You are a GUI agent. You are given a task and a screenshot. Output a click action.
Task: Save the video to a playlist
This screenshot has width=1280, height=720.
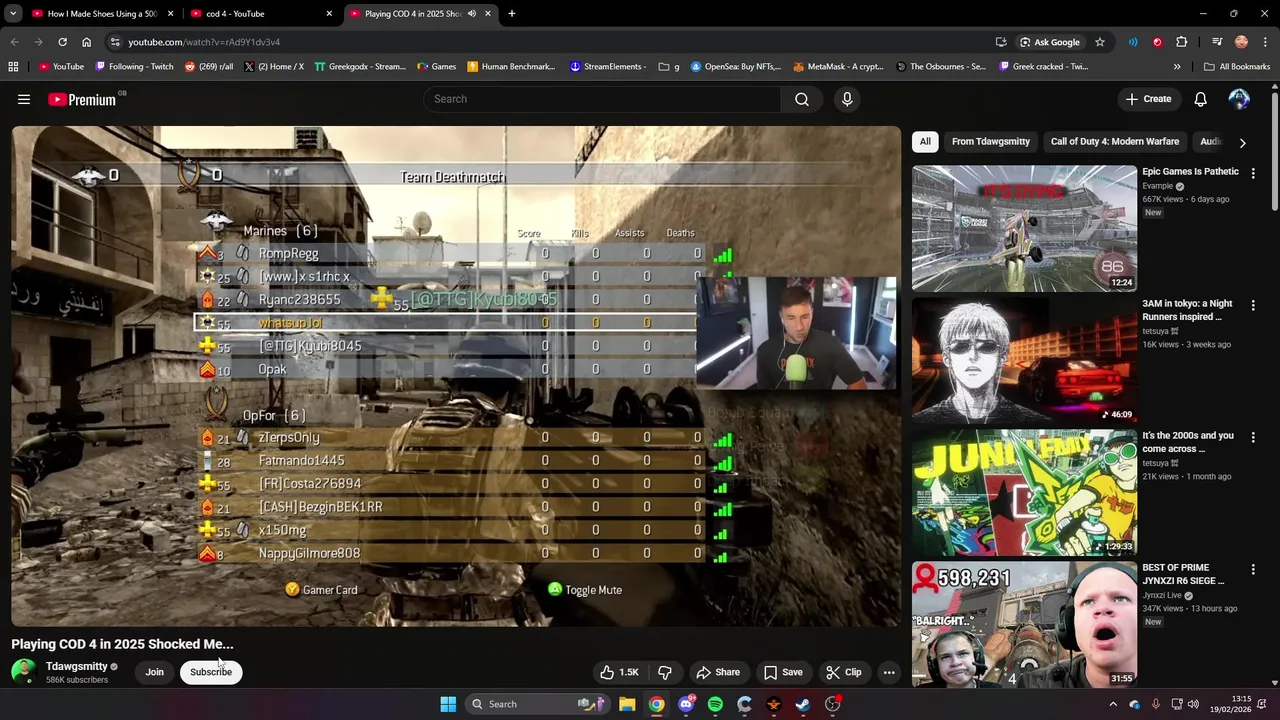[x=783, y=672]
